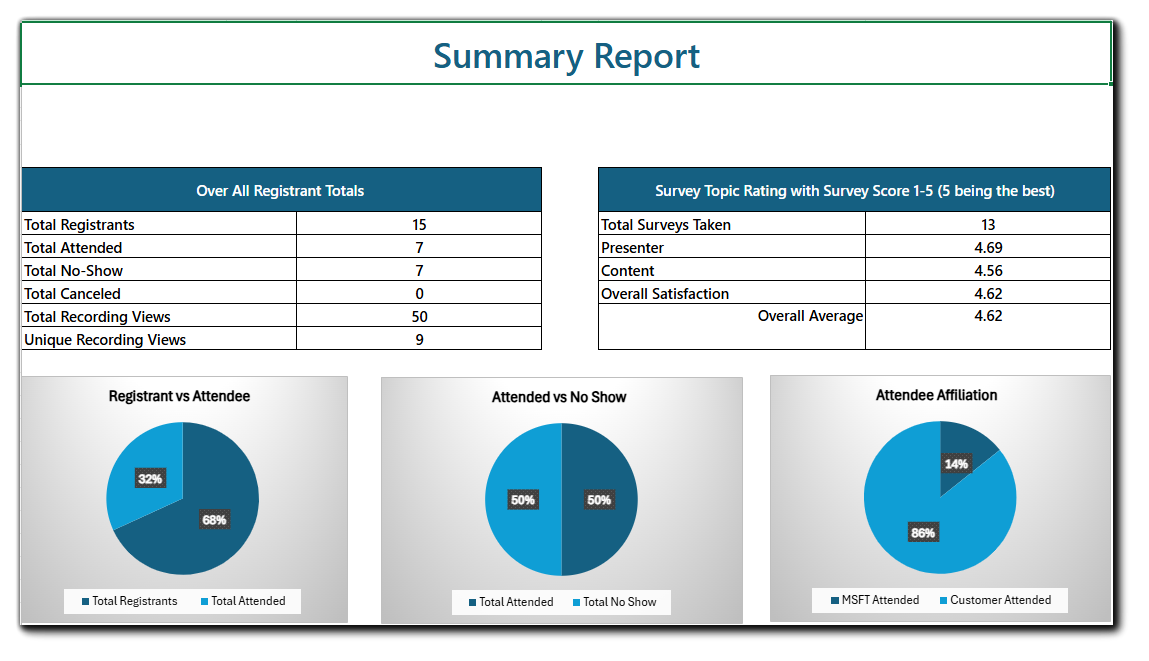Viewport: 1149px width, 661px height.
Task: Select the Overall Average label cell
Action: [810, 315]
